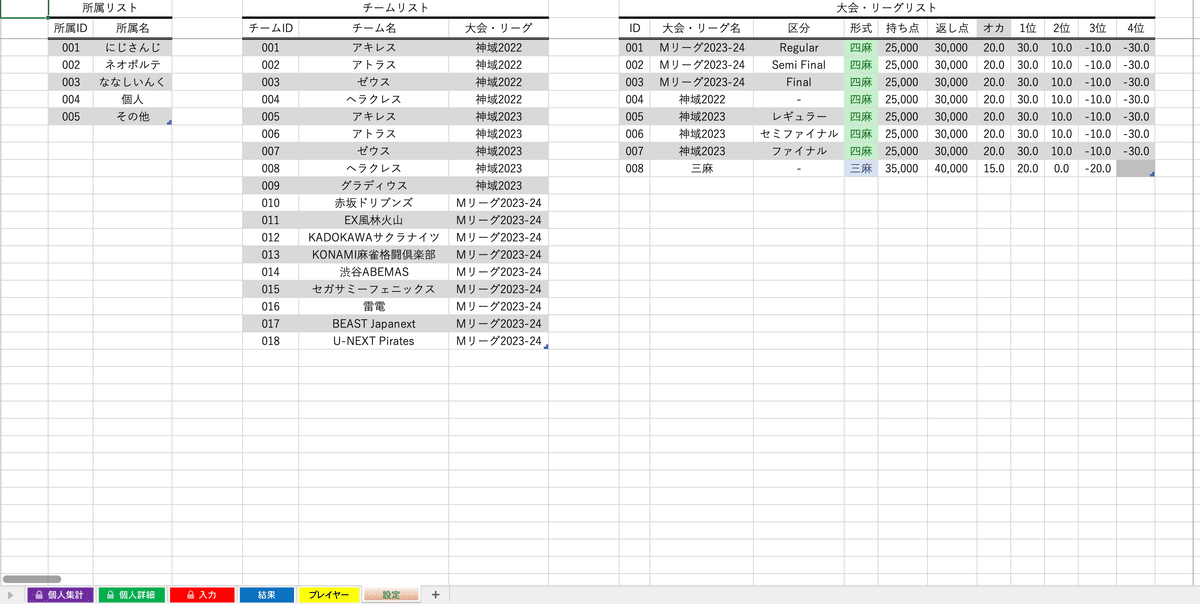1200x604 pixels.
Task: Select the 所属名 header cell
Action: click(133, 28)
